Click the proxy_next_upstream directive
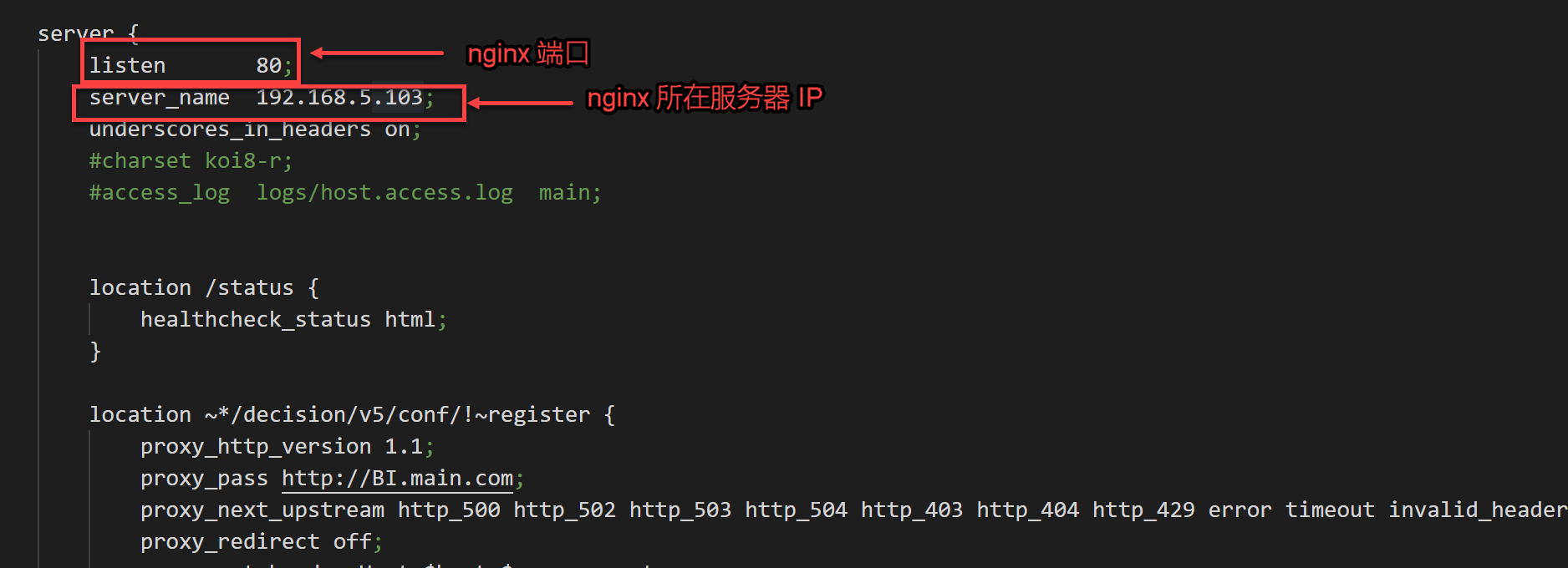 262,510
